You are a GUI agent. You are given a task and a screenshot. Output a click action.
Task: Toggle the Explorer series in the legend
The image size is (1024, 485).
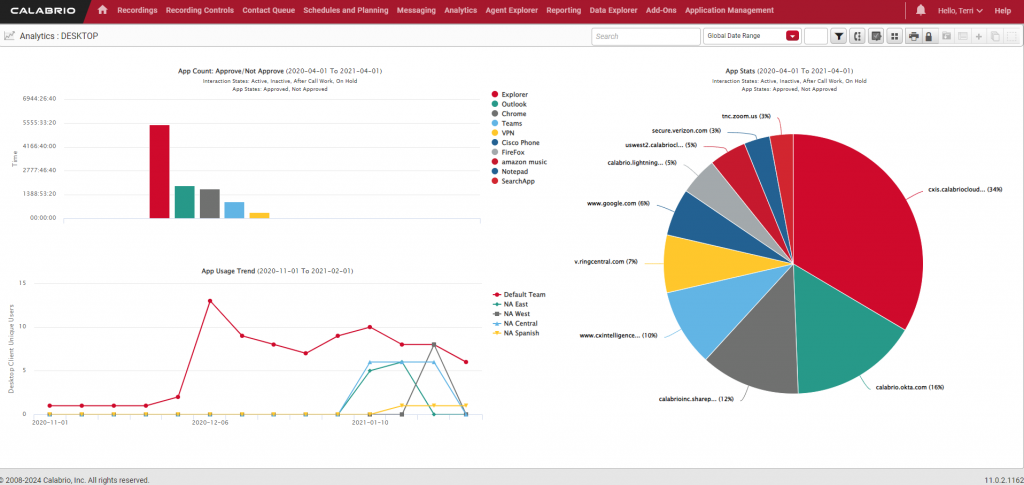(x=514, y=94)
